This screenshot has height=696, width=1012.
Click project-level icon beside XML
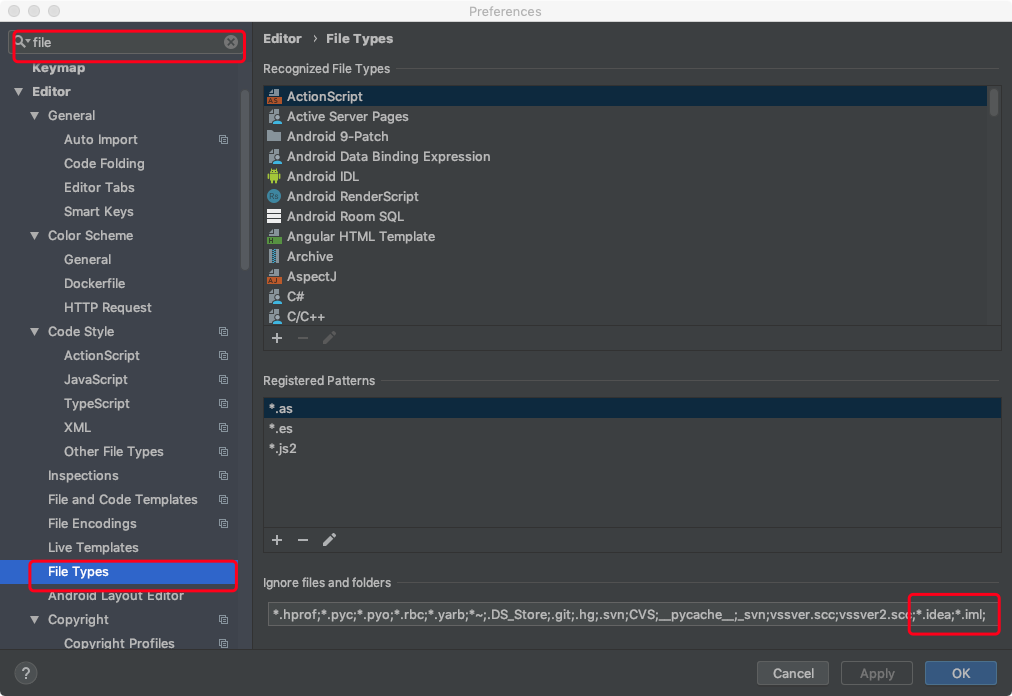(223, 427)
